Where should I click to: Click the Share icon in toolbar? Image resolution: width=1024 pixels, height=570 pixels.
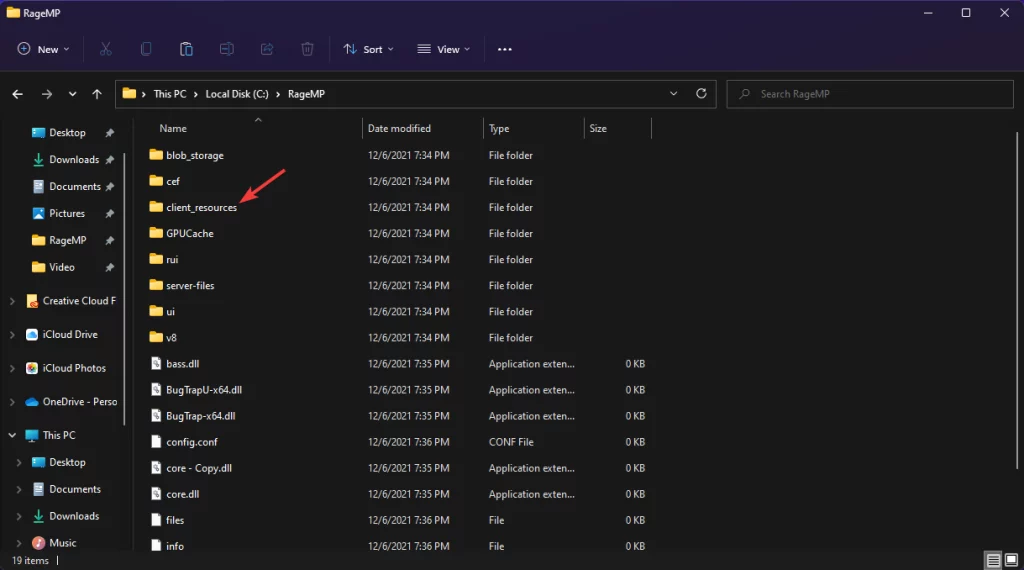(267, 49)
